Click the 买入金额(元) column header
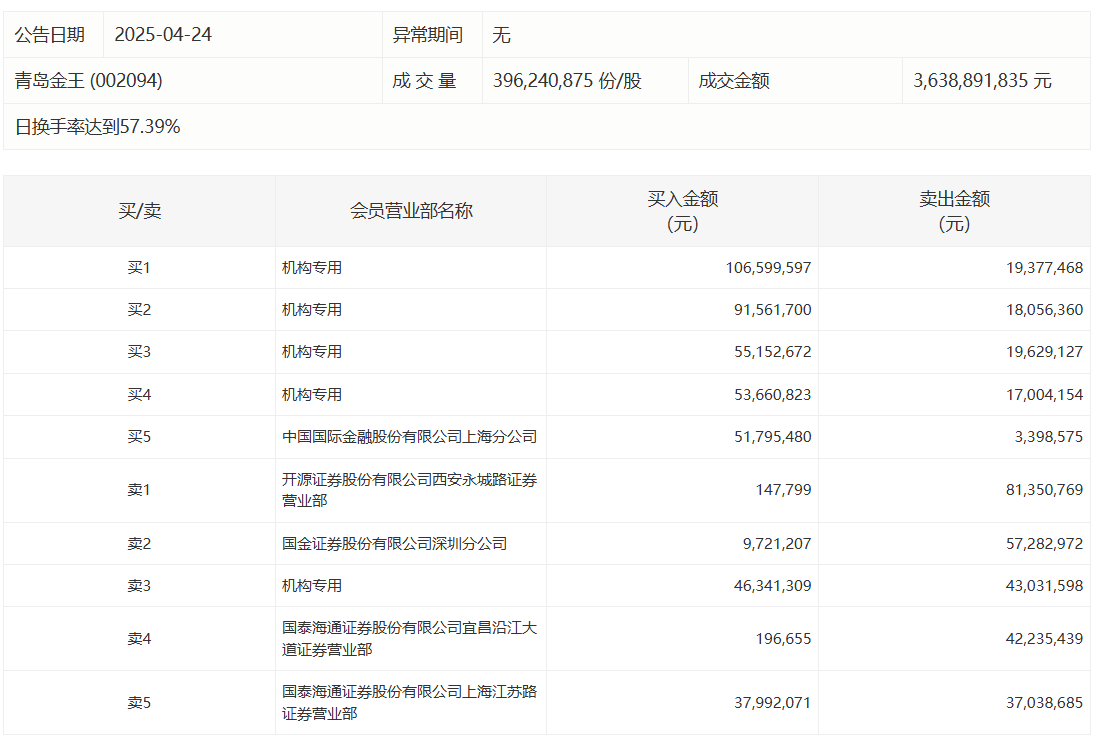This screenshot has width=1112, height=751. point(682,211)
